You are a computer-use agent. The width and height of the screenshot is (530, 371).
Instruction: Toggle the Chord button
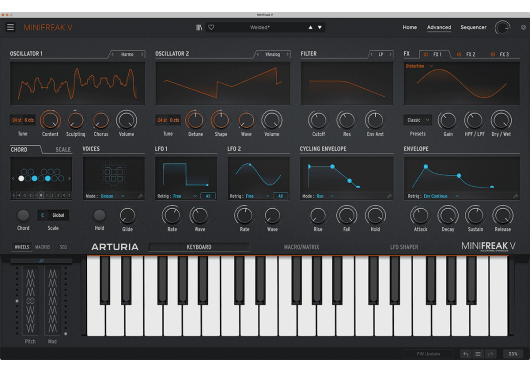(23, 215)
